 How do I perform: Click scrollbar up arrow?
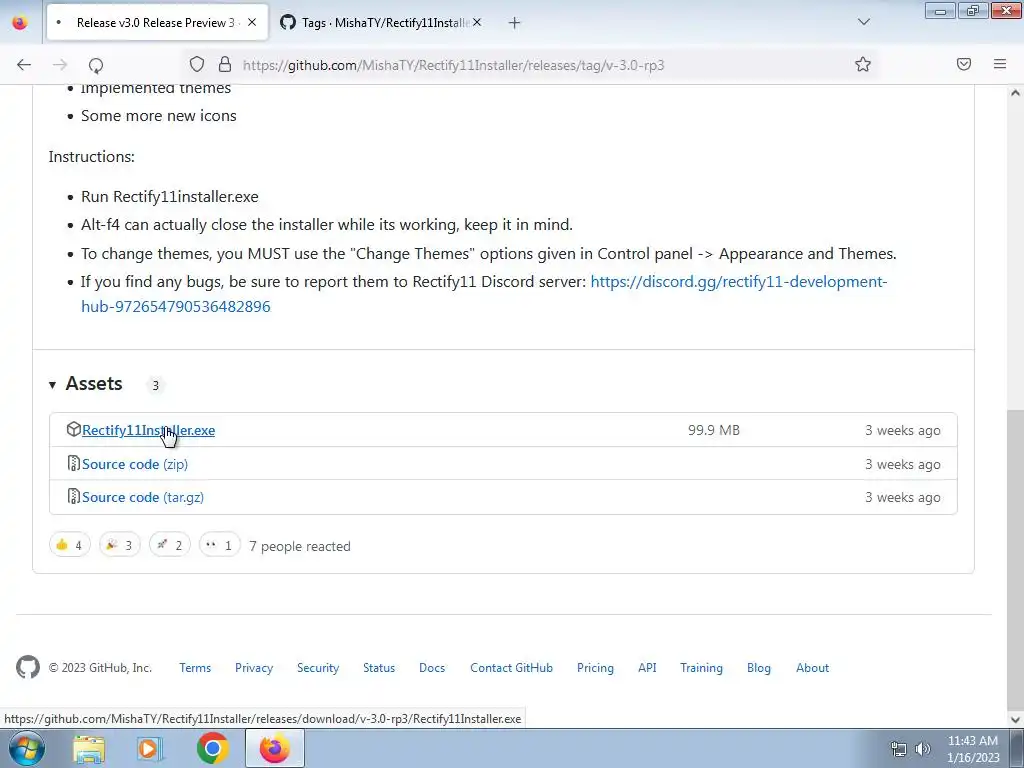click(x=1015, y=93)
